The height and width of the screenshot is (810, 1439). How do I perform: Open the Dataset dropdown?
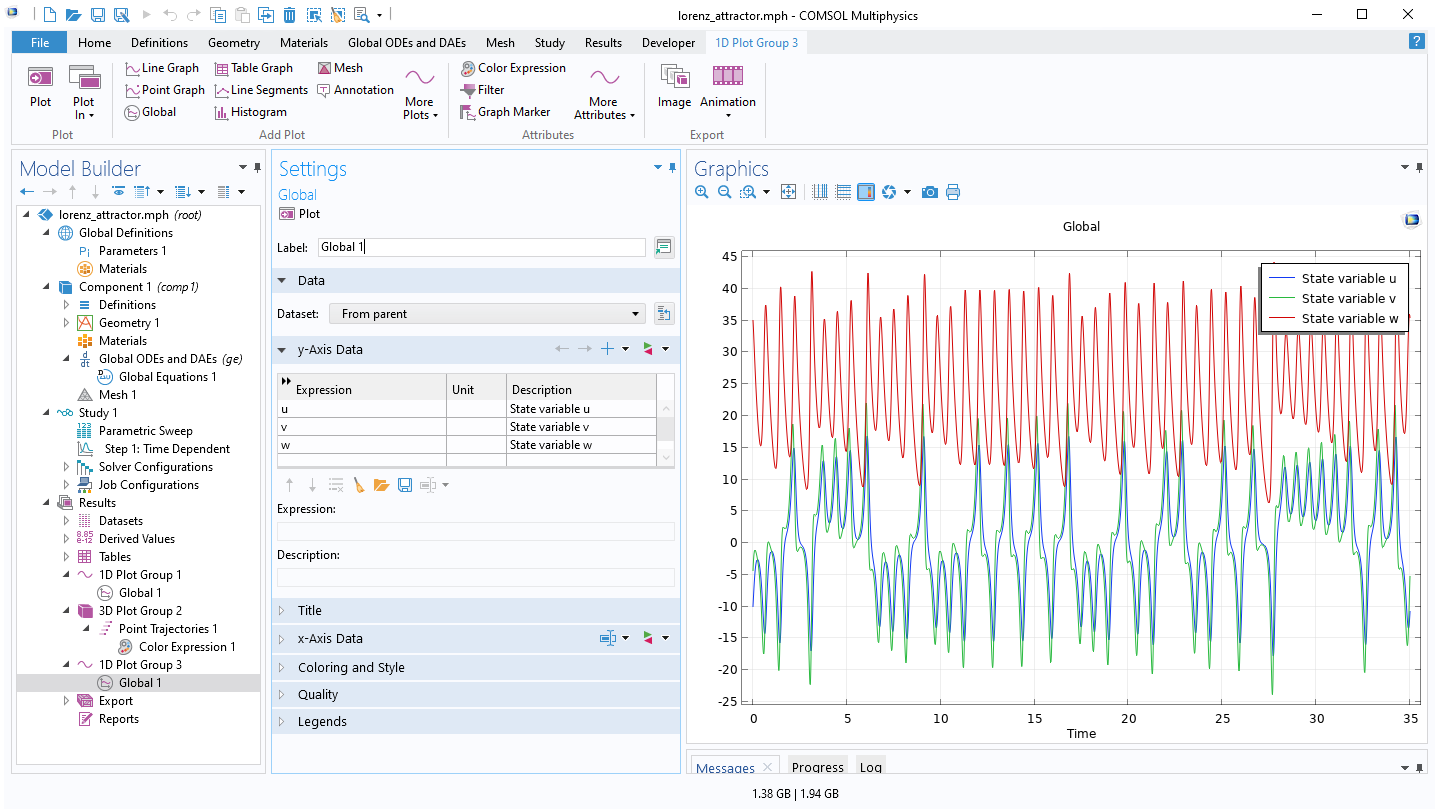(487, 314)
